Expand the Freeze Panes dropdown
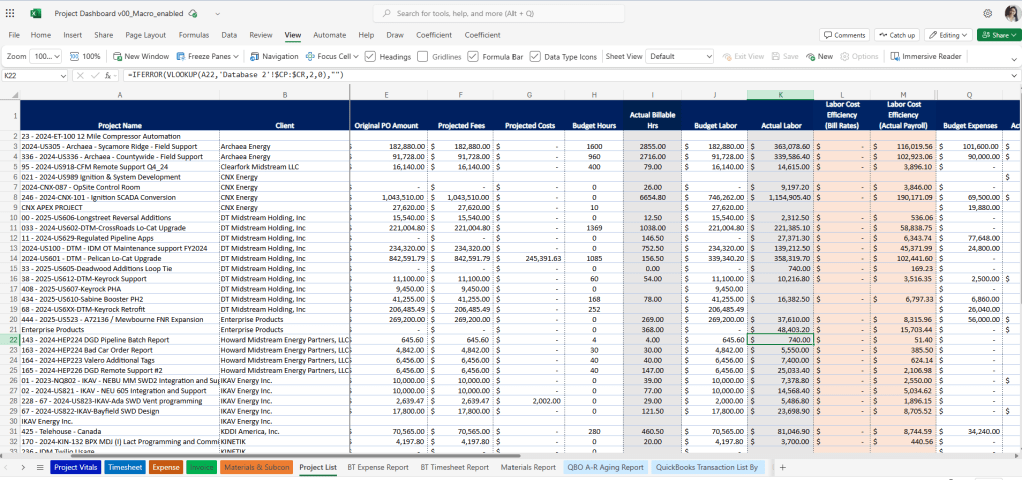 237,57
